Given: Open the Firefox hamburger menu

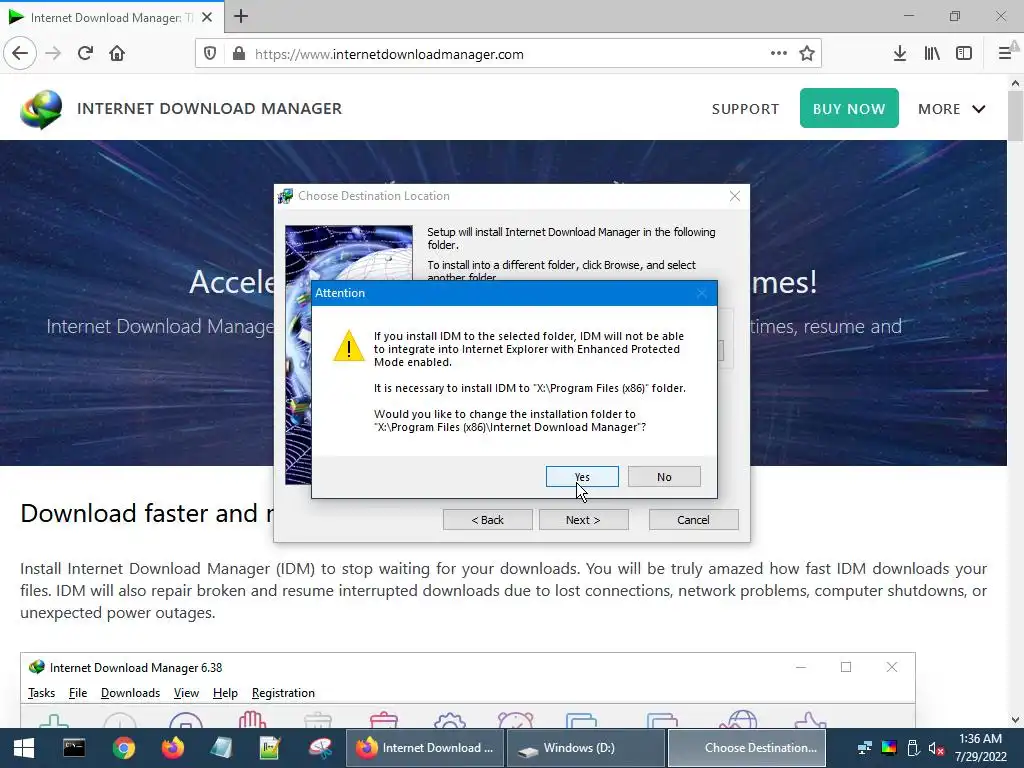Looking at the screenshot, I should coord(1005,54).
